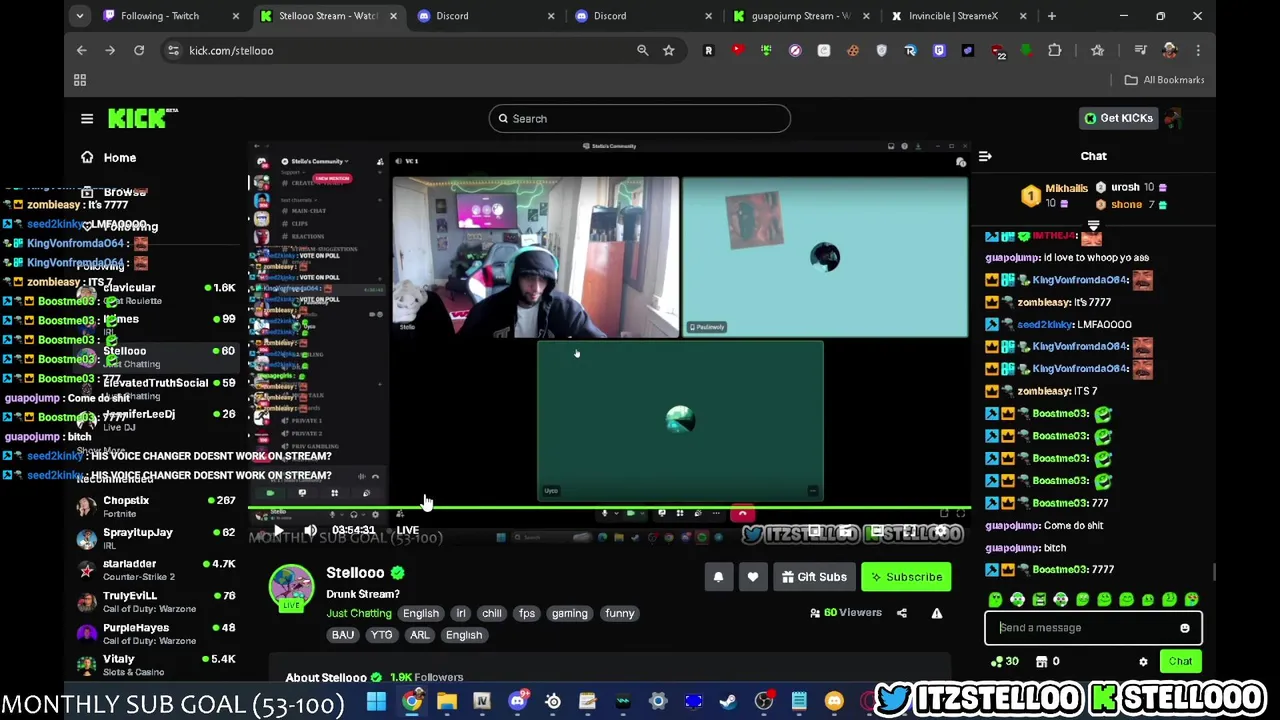Click the first quick emote above chat input
1280x720 pixels.
pyautogui.click(x=996, y=600)
